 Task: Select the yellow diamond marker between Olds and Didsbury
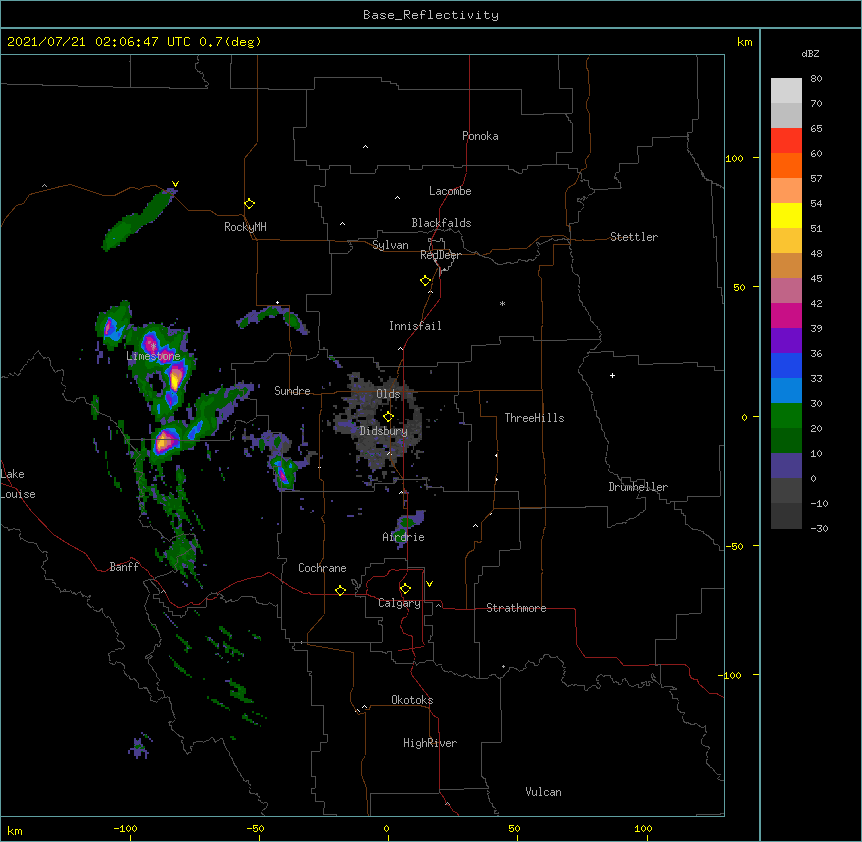388,417
